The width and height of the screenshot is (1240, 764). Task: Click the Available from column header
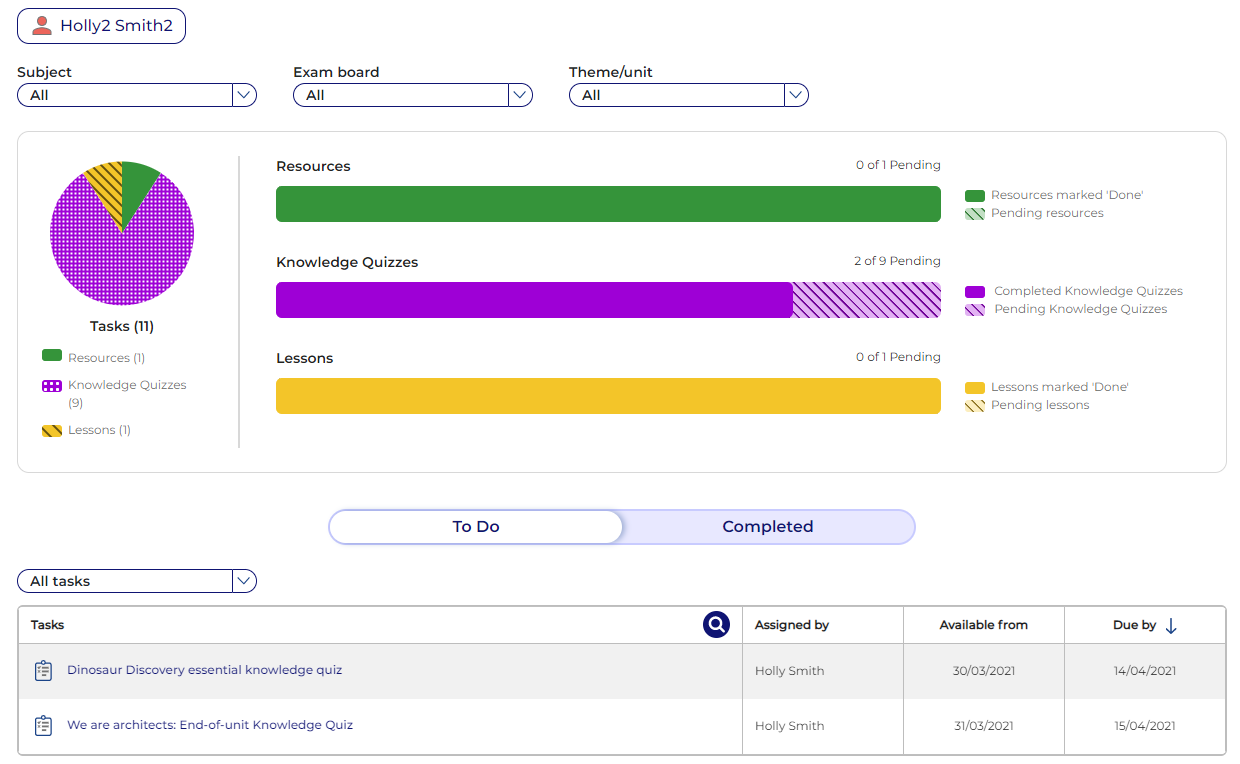click(x=983, y=625)
